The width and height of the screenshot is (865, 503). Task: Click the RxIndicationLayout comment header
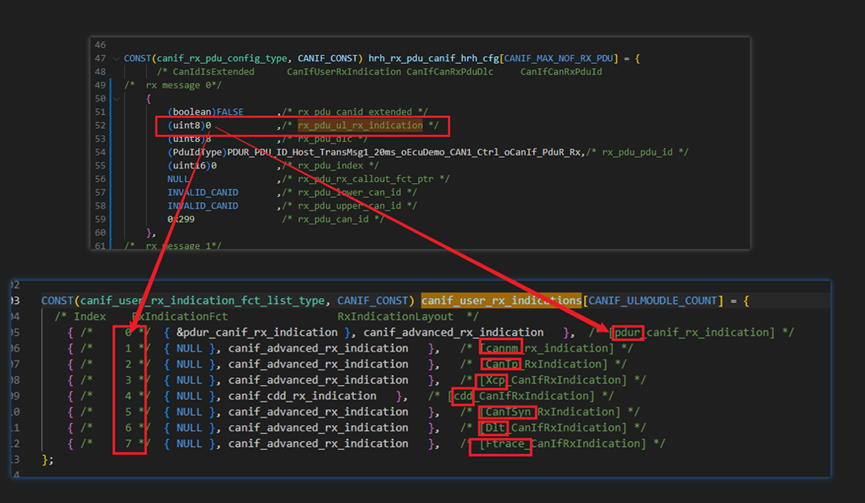click(x=395, y=317)
